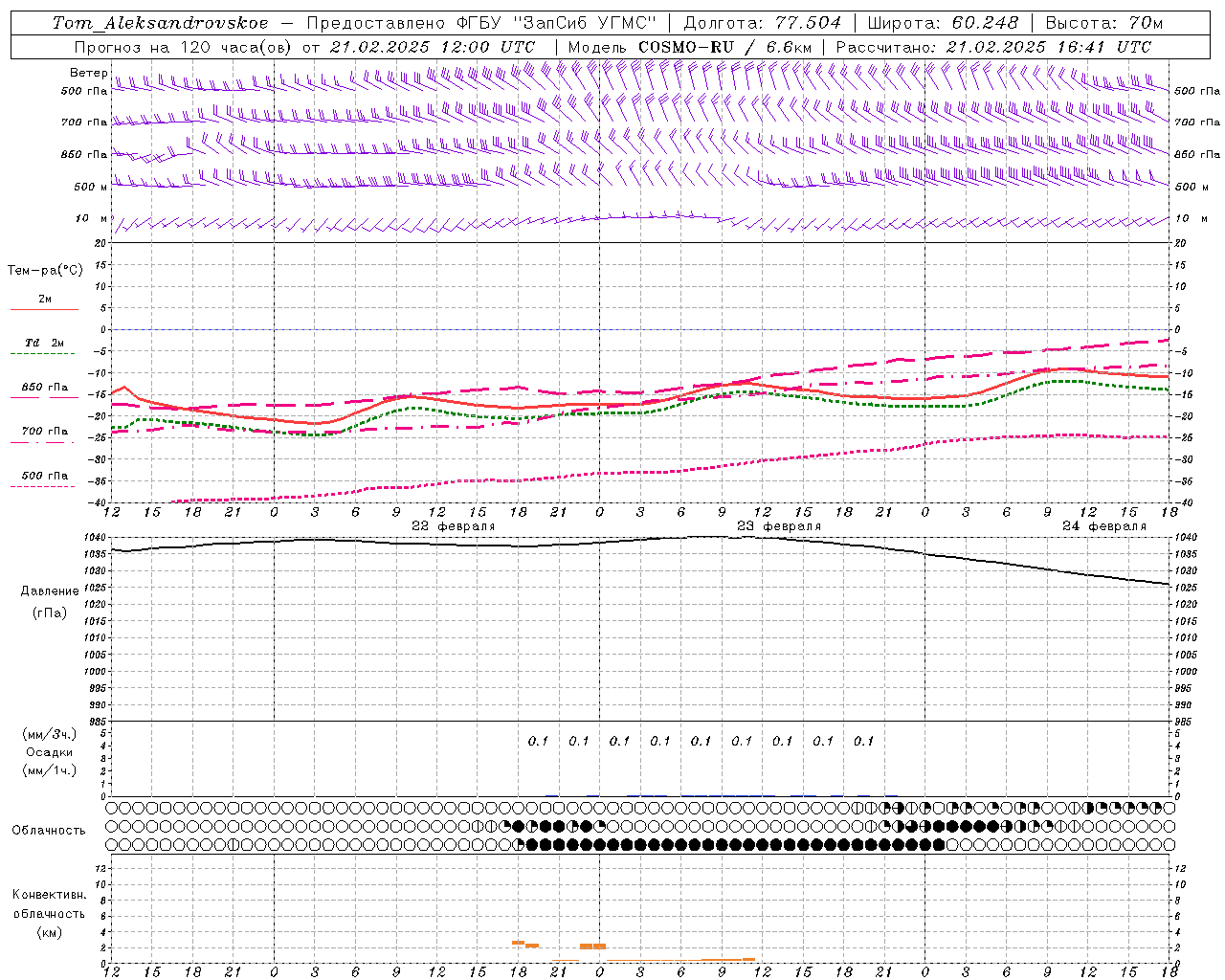Screen dimensions: 1225x980
Task: Click the "Облачность" cloud cover label
Action: pos(49,831)
